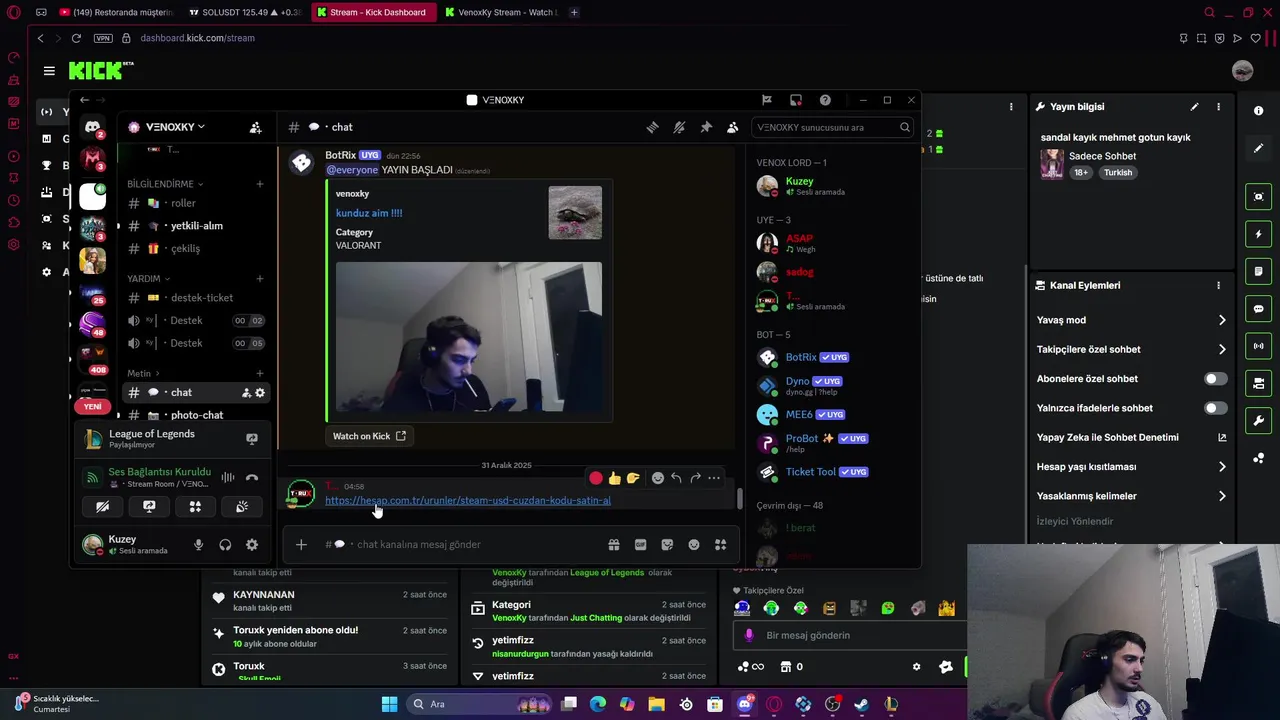The height and width of the screenshot is (720, 1280).
Task: Reply to the message using reply arrow
Action: coord(676,478)
